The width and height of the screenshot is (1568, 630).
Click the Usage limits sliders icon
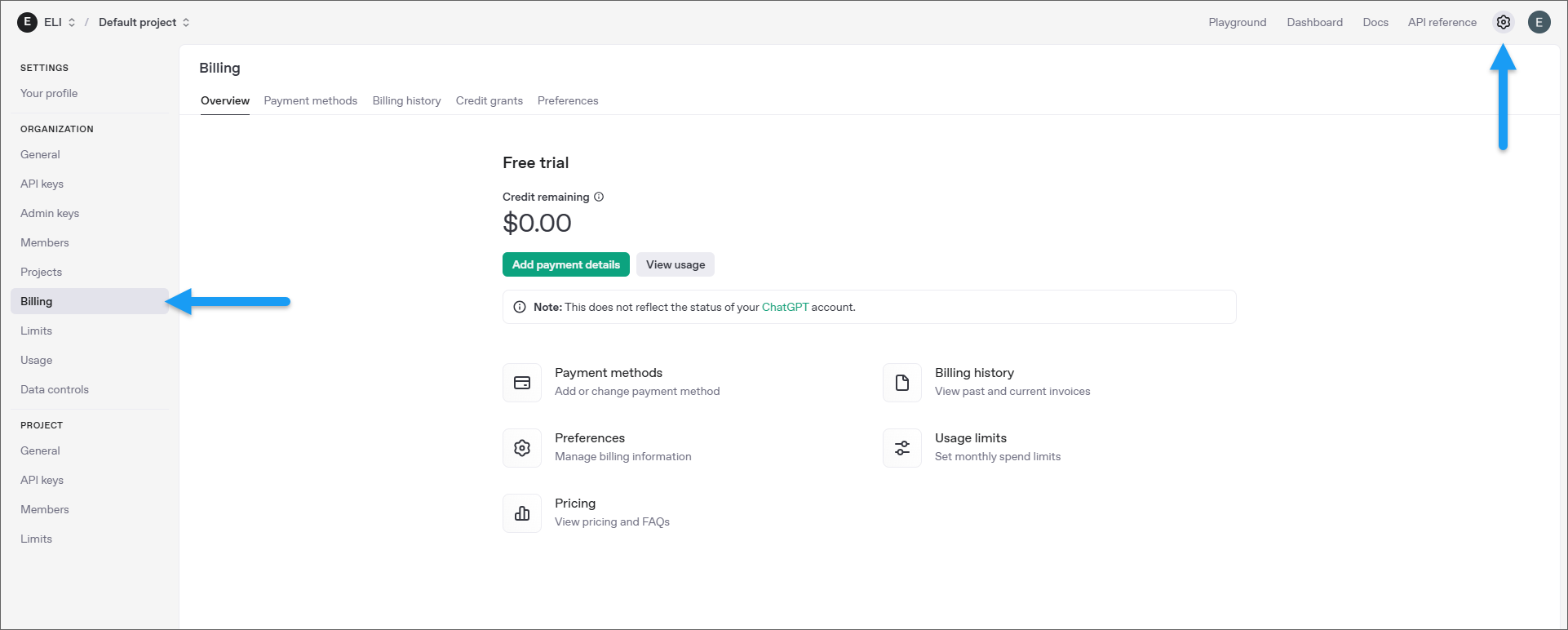pos(901,448)
